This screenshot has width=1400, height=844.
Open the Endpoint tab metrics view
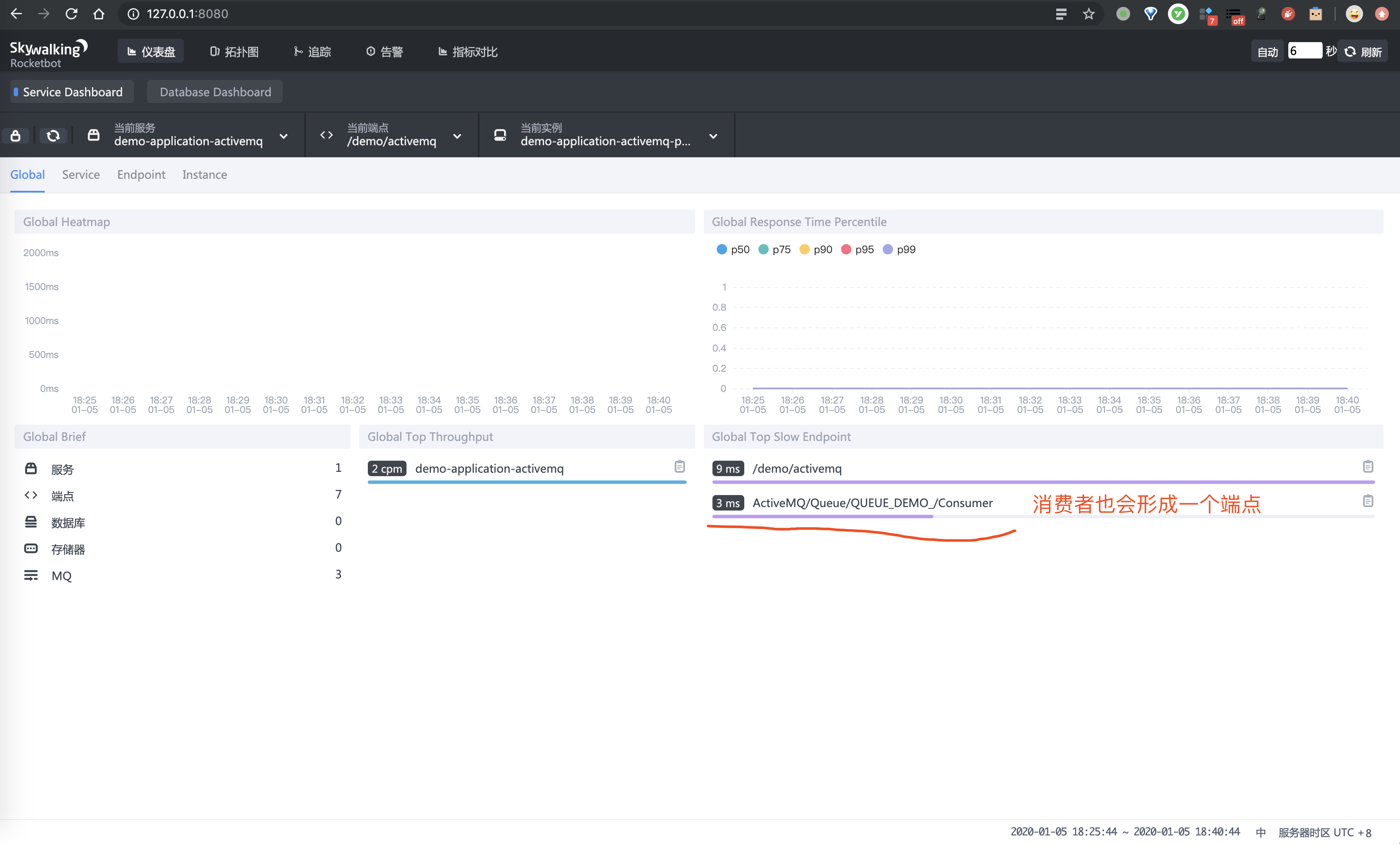[x=140, y=175]
